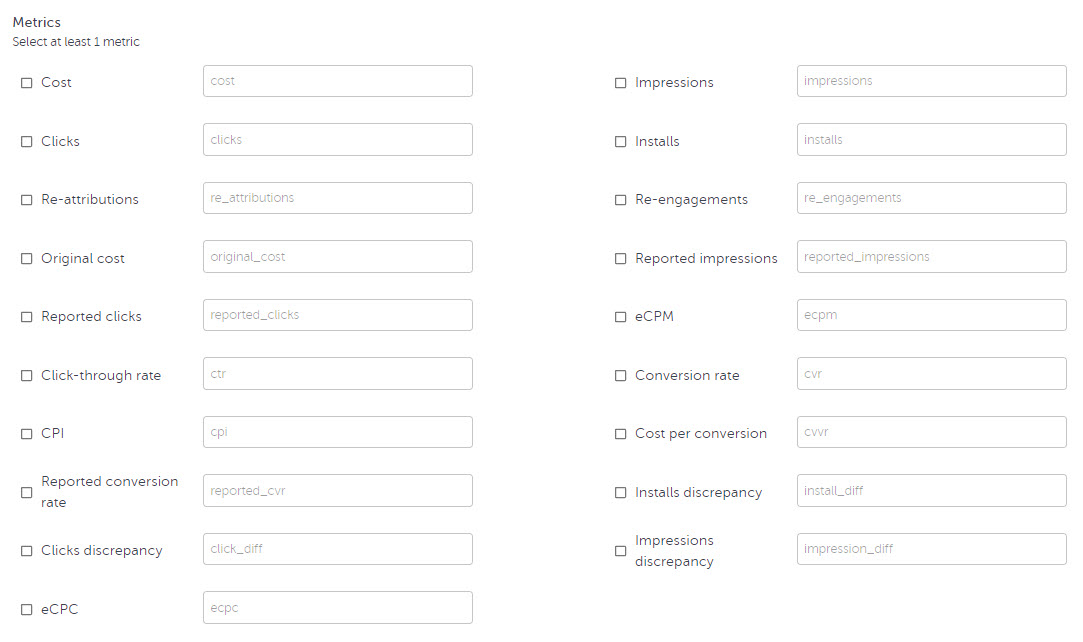The height and width of the screenshot is (642, 1083).
Task: Check the Original cost checkbox
Action: (27, 259)
